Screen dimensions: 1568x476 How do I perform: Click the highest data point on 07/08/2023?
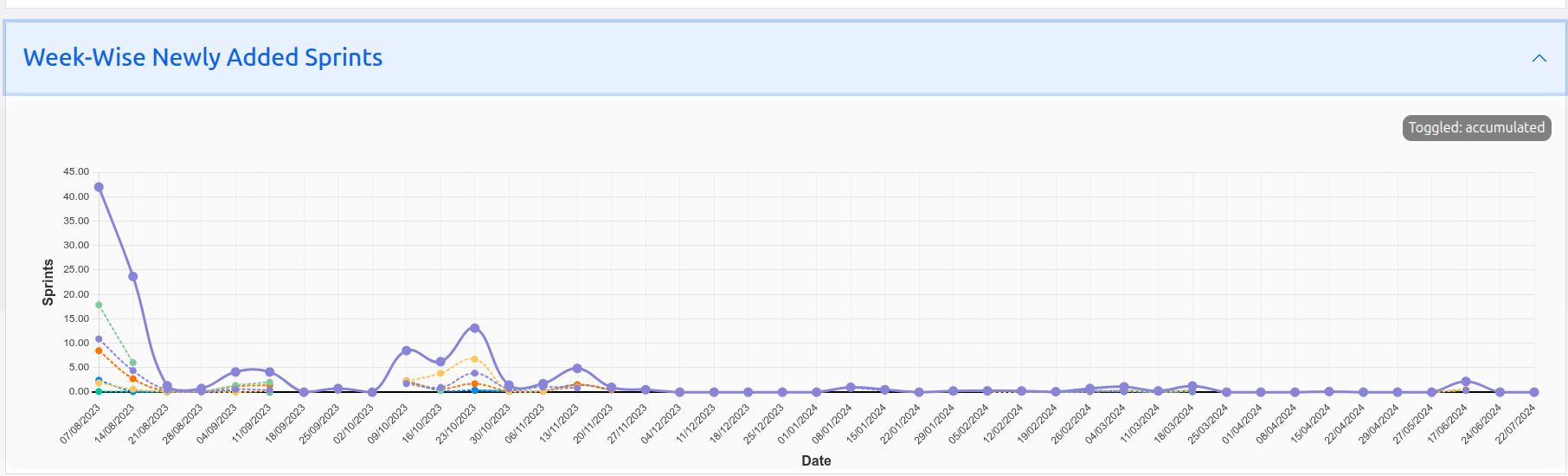99,187
